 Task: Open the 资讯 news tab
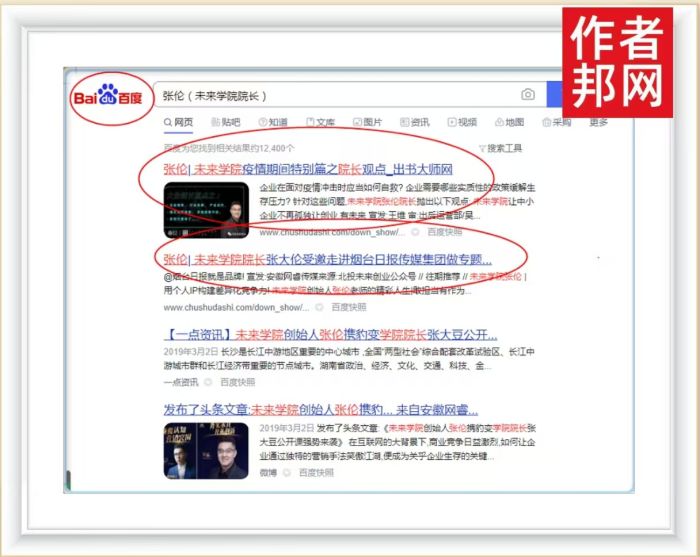tap(414, 122)
